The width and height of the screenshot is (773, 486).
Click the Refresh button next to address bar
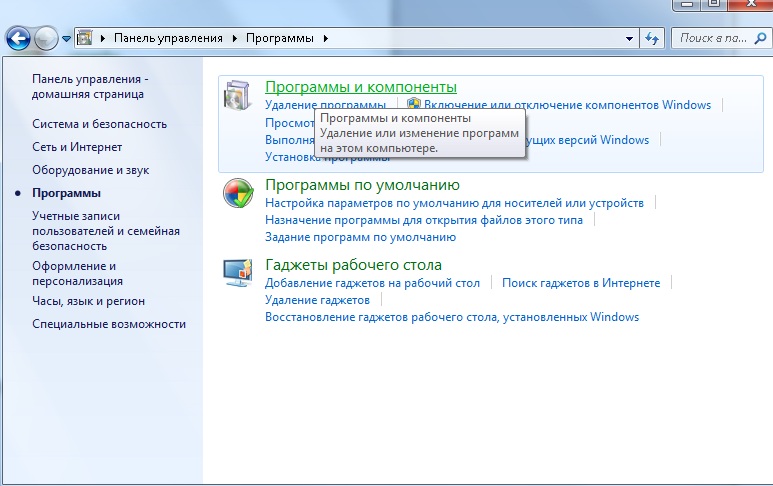tap(652, 38)
